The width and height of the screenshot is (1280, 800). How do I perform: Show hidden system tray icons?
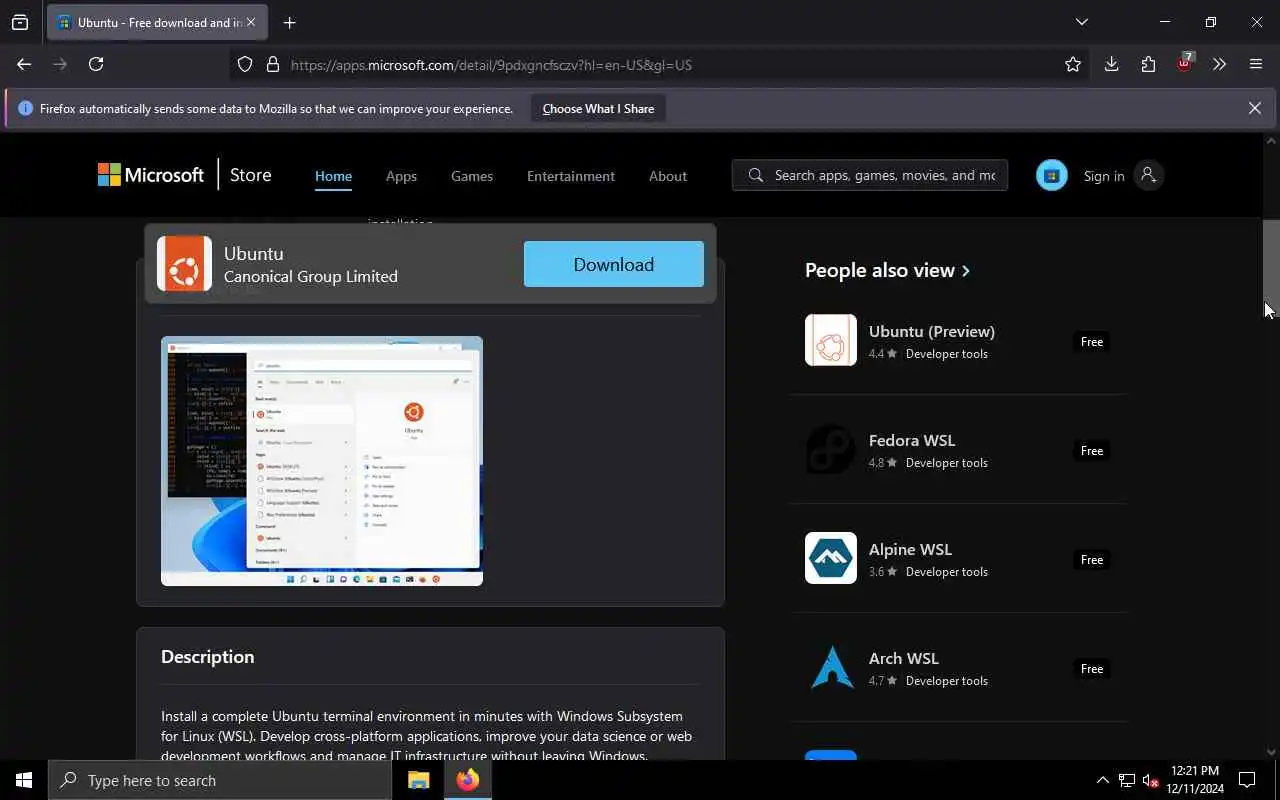[1102, 780]
